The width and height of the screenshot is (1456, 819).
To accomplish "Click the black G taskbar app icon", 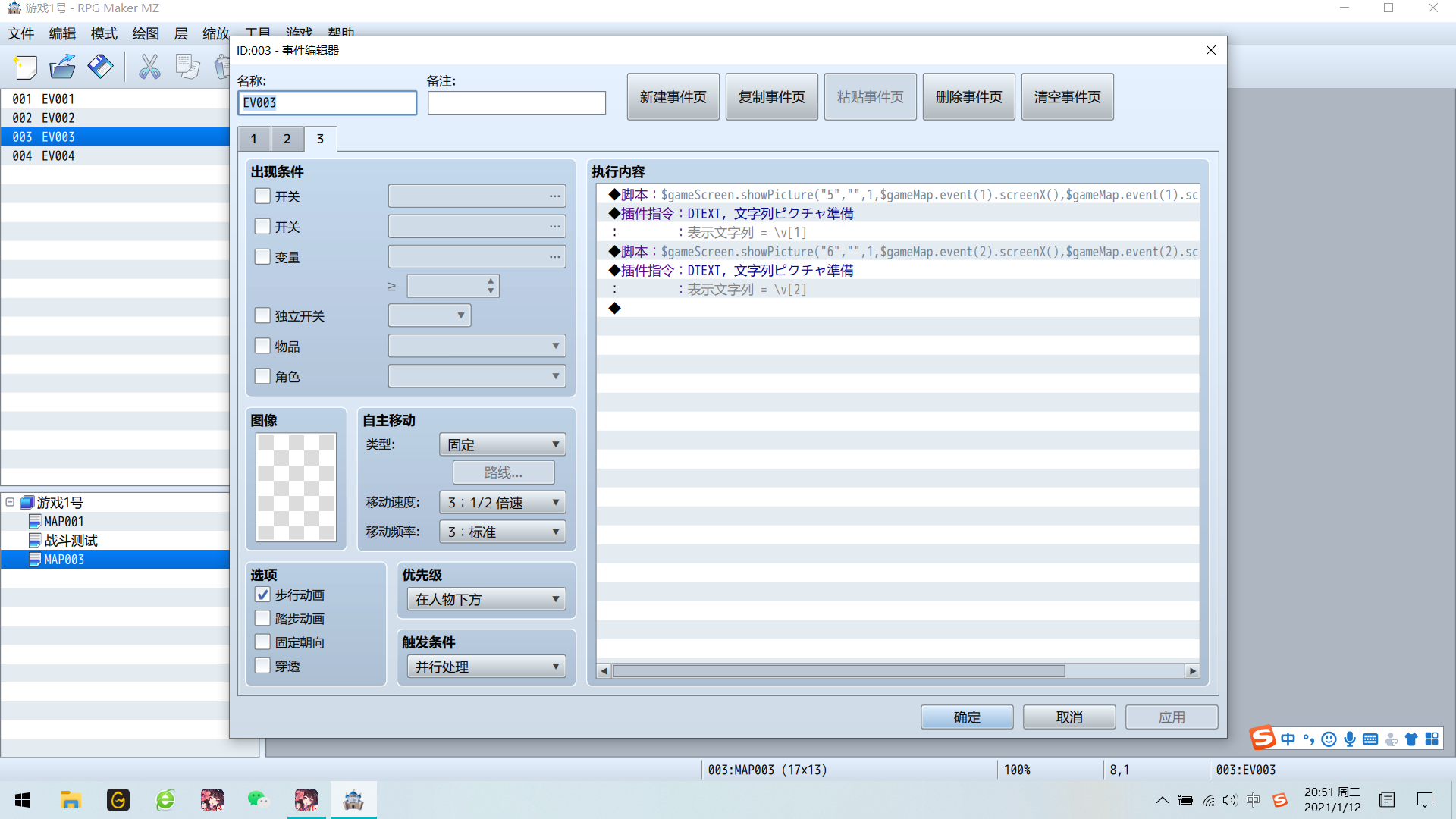I will 118,800.
